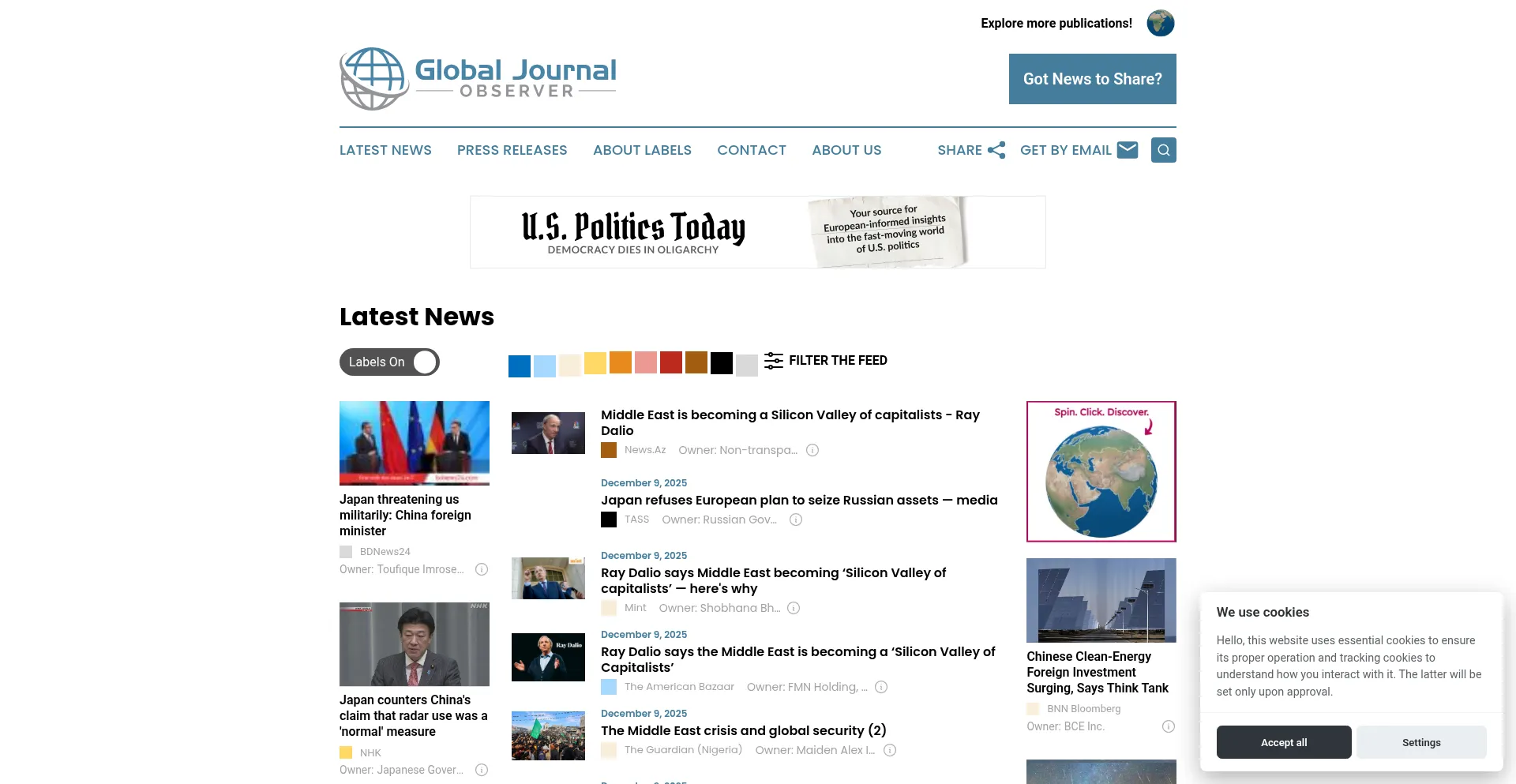Open the search magnifier icon
The width and height of the screenshot is (1516, 784).
(1163, 150)
